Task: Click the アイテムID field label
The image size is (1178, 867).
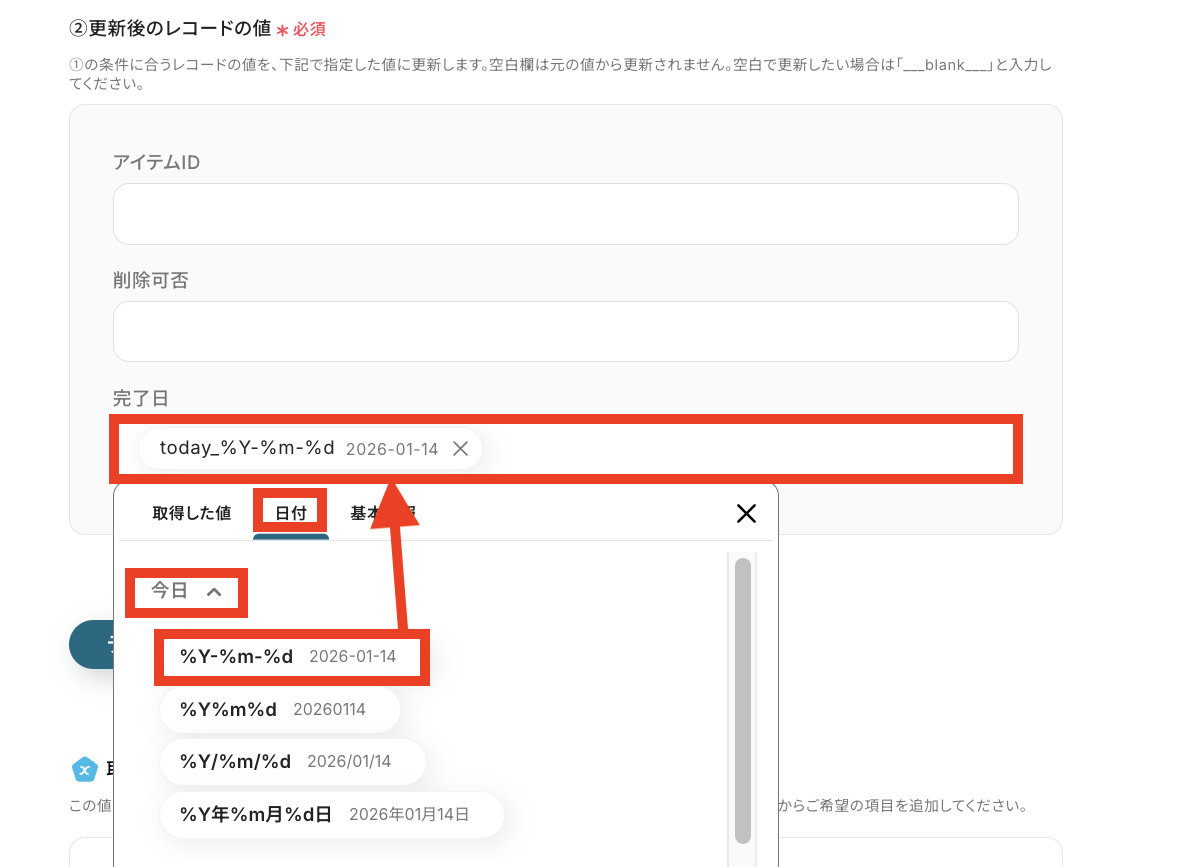Action: click(x=156, y=162)
